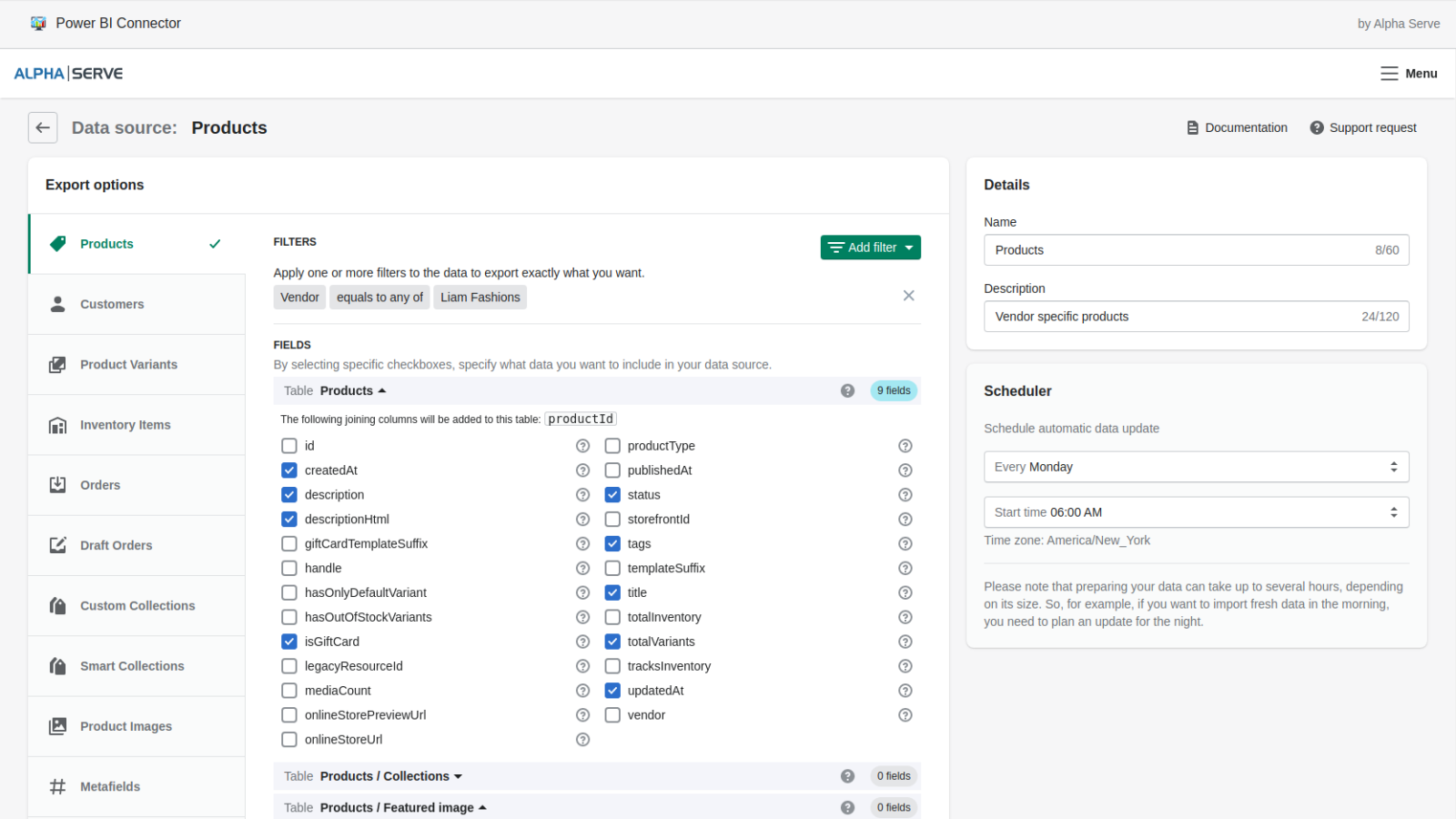Image resolution: width=1456 pixels, height=819 pixels.
Task: Click the Orders icon in the sidebar
Action: (56, 485)
